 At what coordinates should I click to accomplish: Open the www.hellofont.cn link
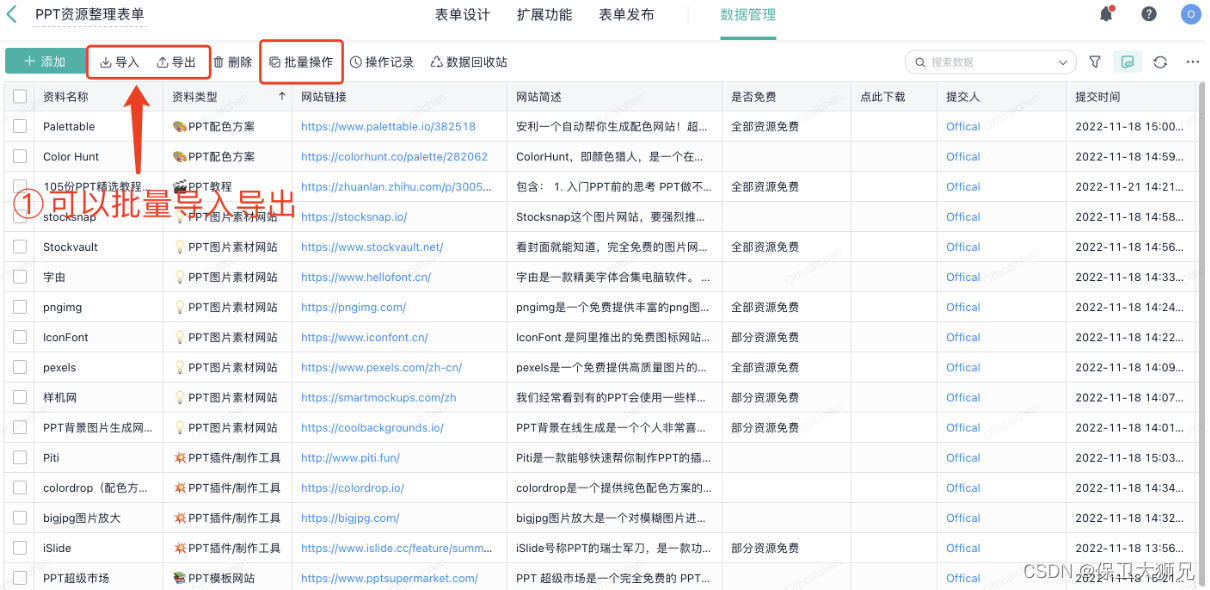366,277
